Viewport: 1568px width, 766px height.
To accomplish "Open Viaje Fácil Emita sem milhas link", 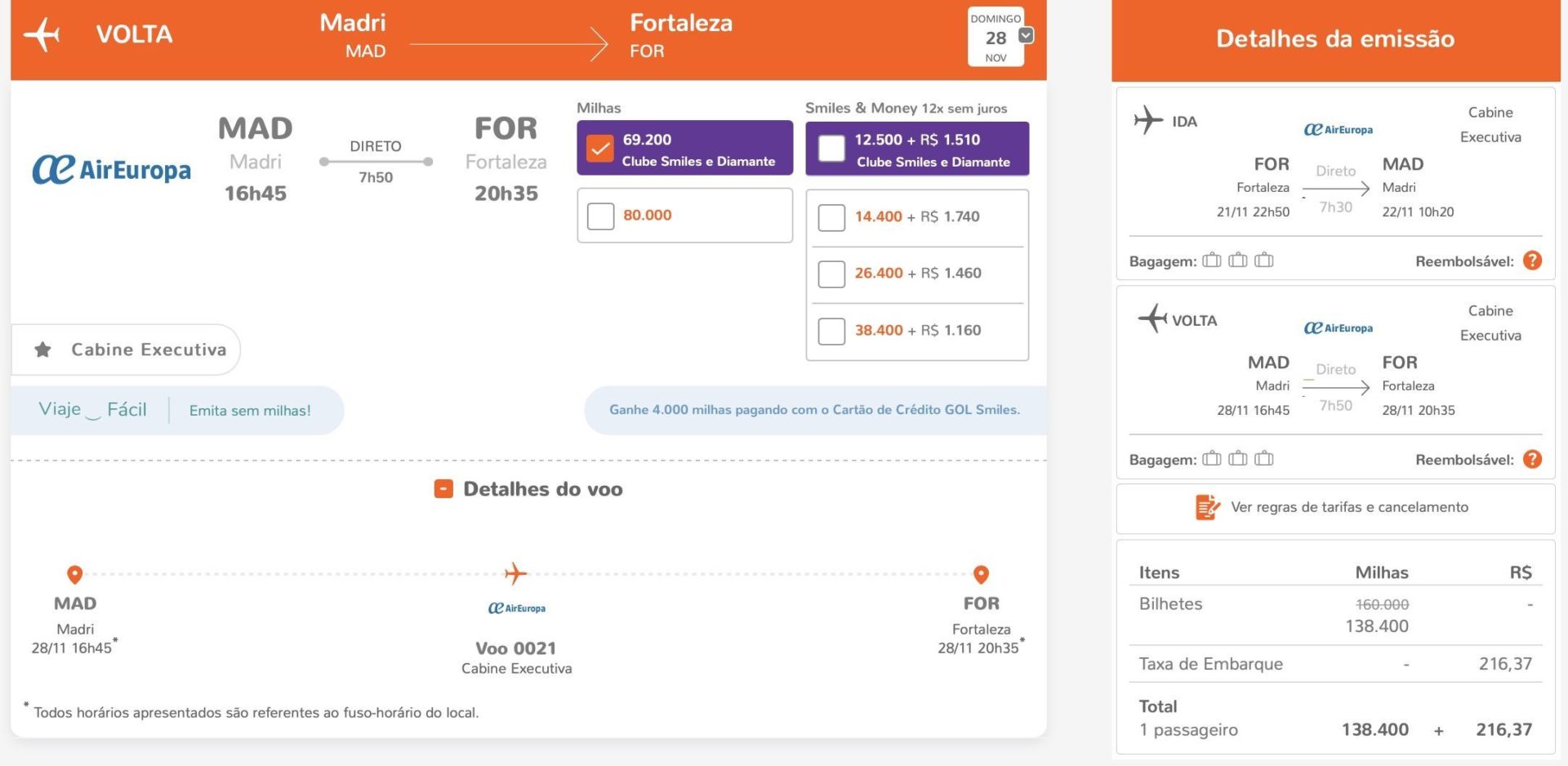I will tap(250, 411).
